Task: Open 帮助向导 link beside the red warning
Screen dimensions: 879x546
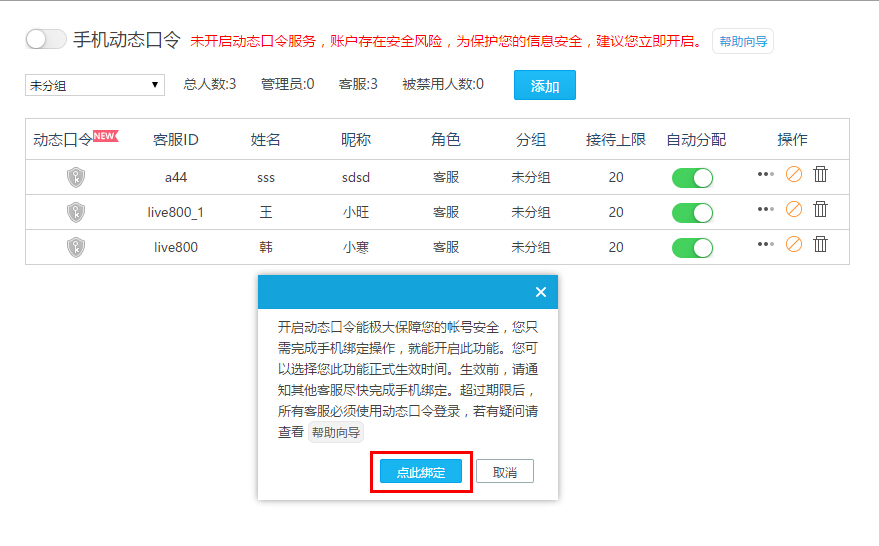Action: click(x=743, y=41)
